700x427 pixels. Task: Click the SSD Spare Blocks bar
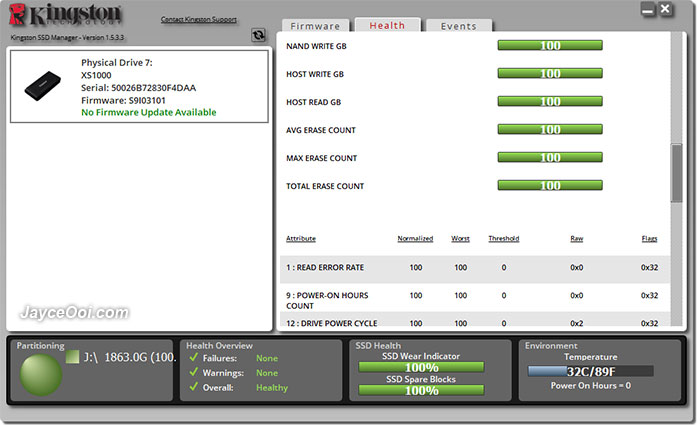421,390
